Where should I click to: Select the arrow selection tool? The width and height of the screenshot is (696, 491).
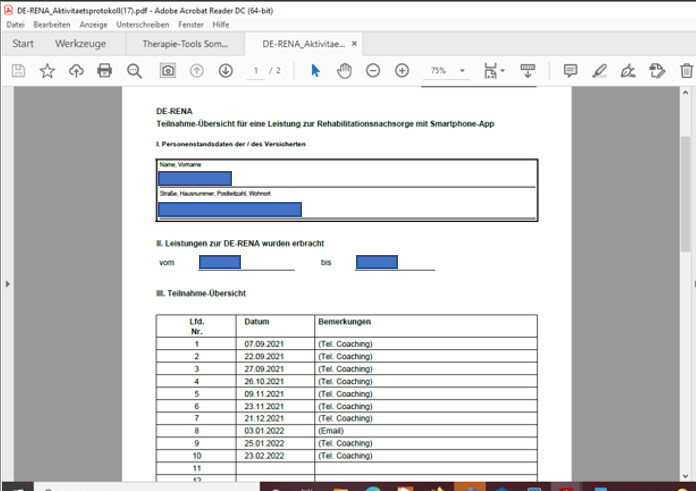pyautogui.click(x=315, y=71)
